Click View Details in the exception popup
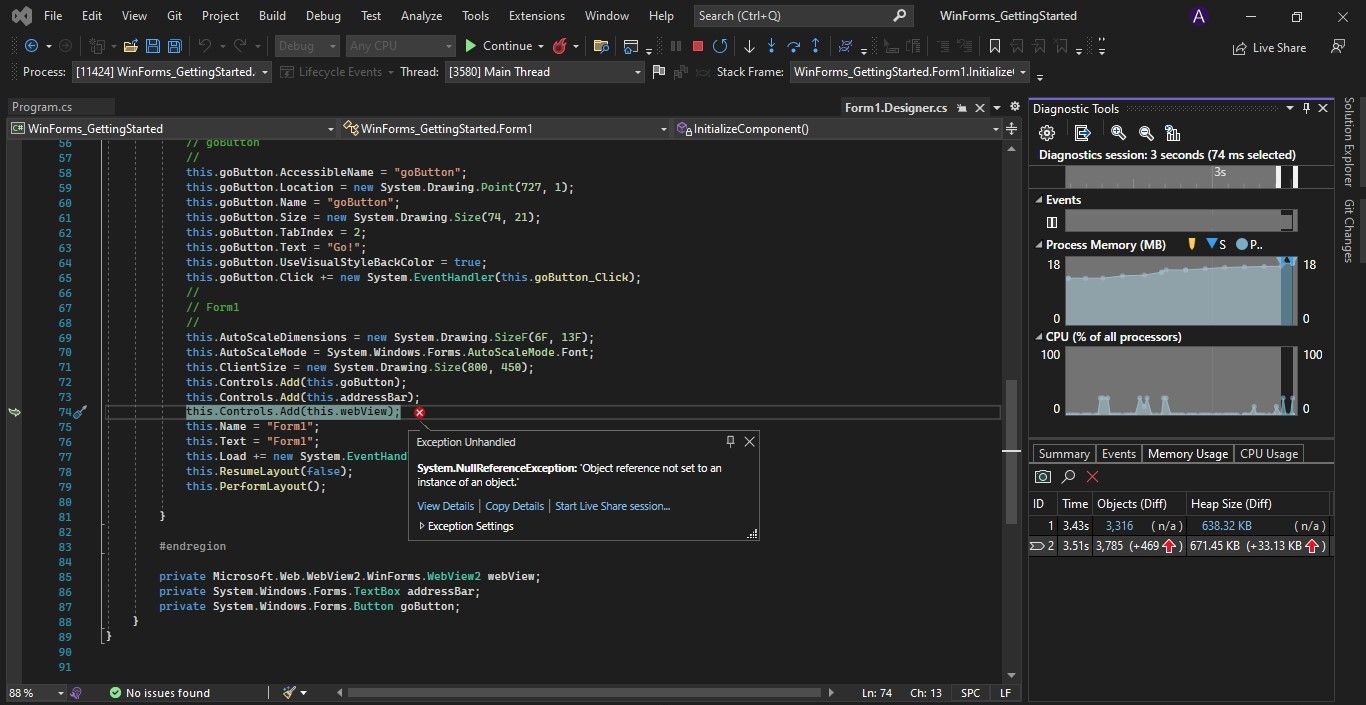This screenshot has height=705, width=1366. [446, 506]
